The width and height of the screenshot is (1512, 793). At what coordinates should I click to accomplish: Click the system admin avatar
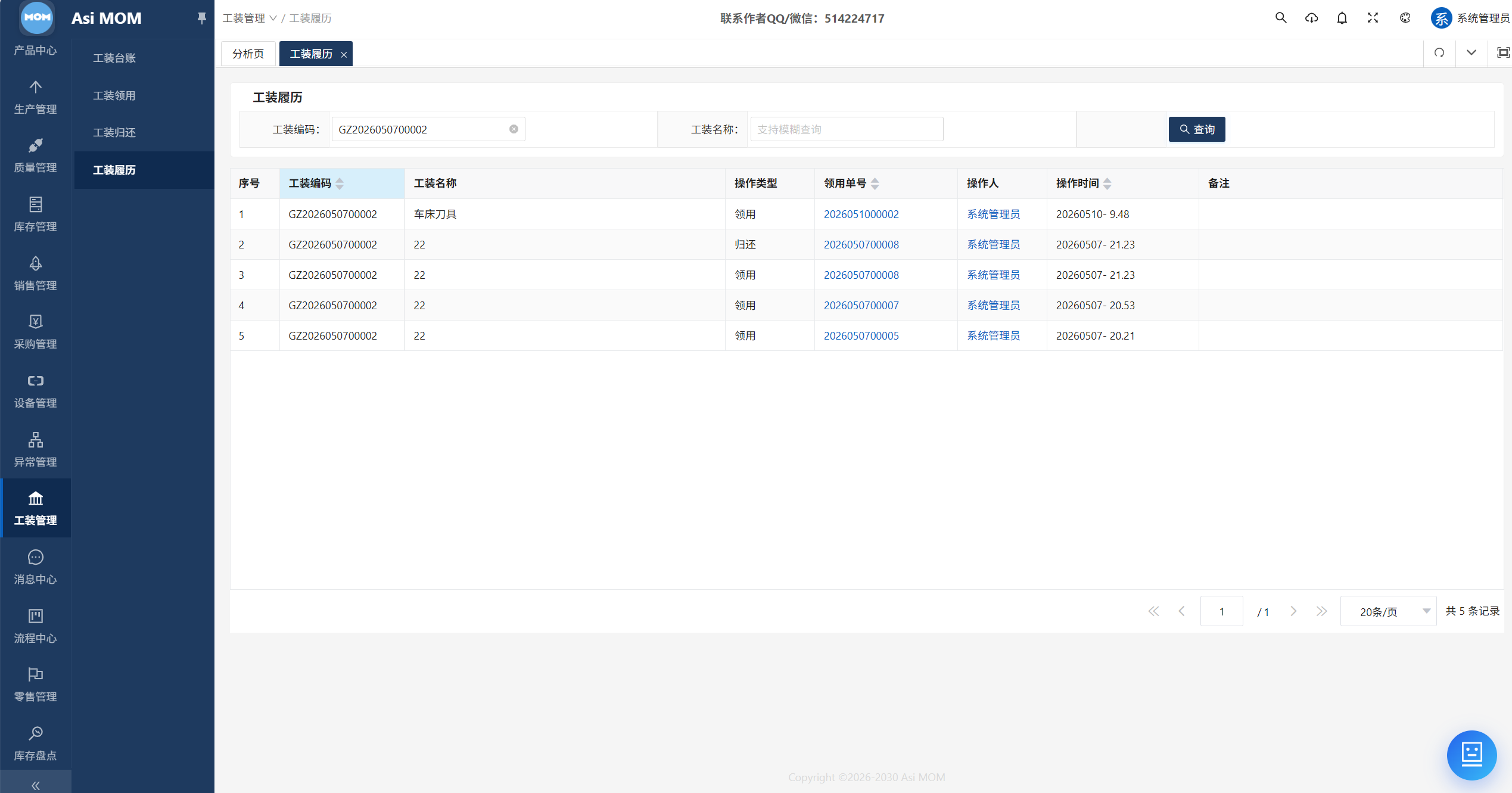pos(1441,18)
